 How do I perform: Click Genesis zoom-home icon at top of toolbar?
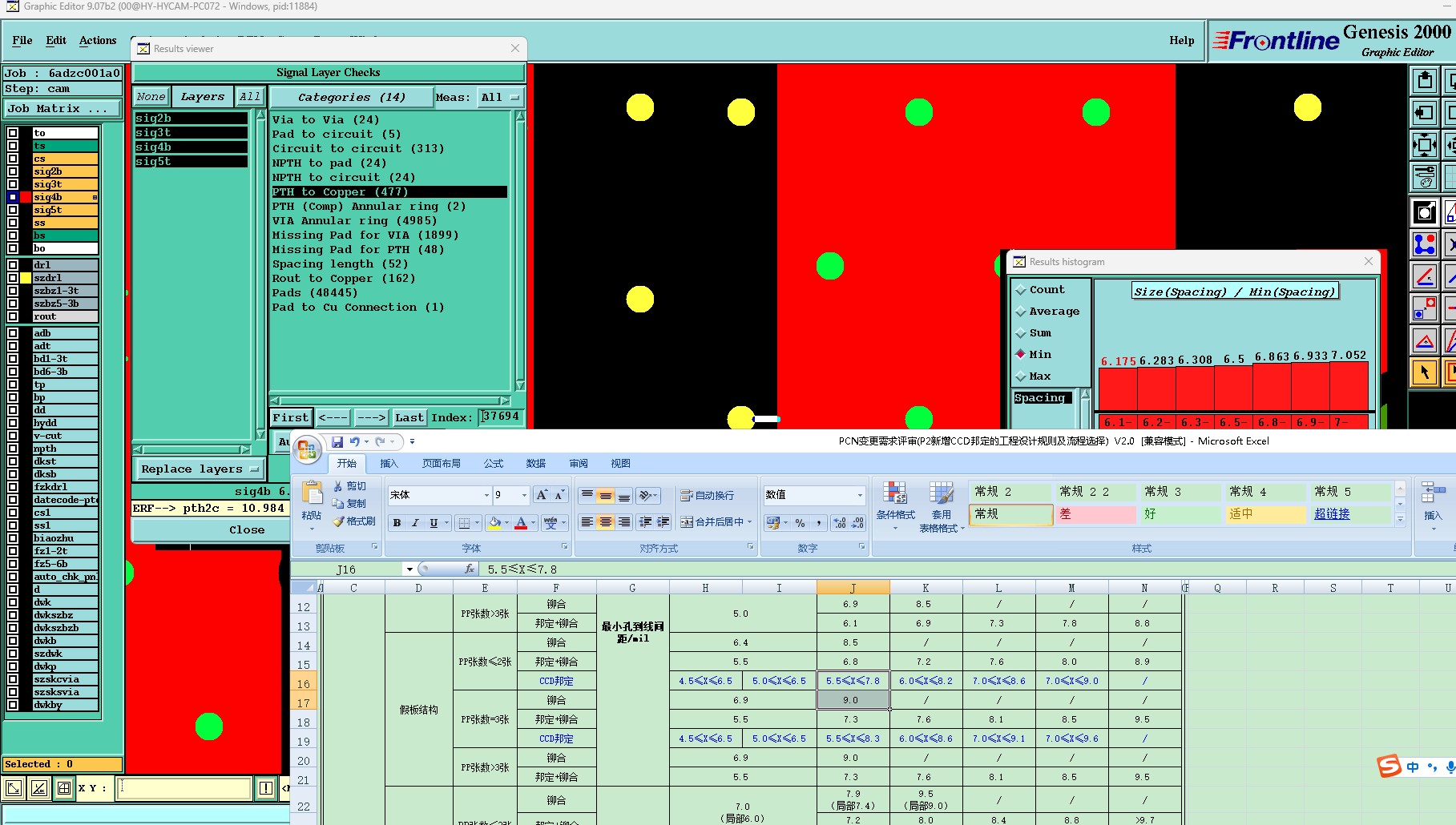(1425, 81)
